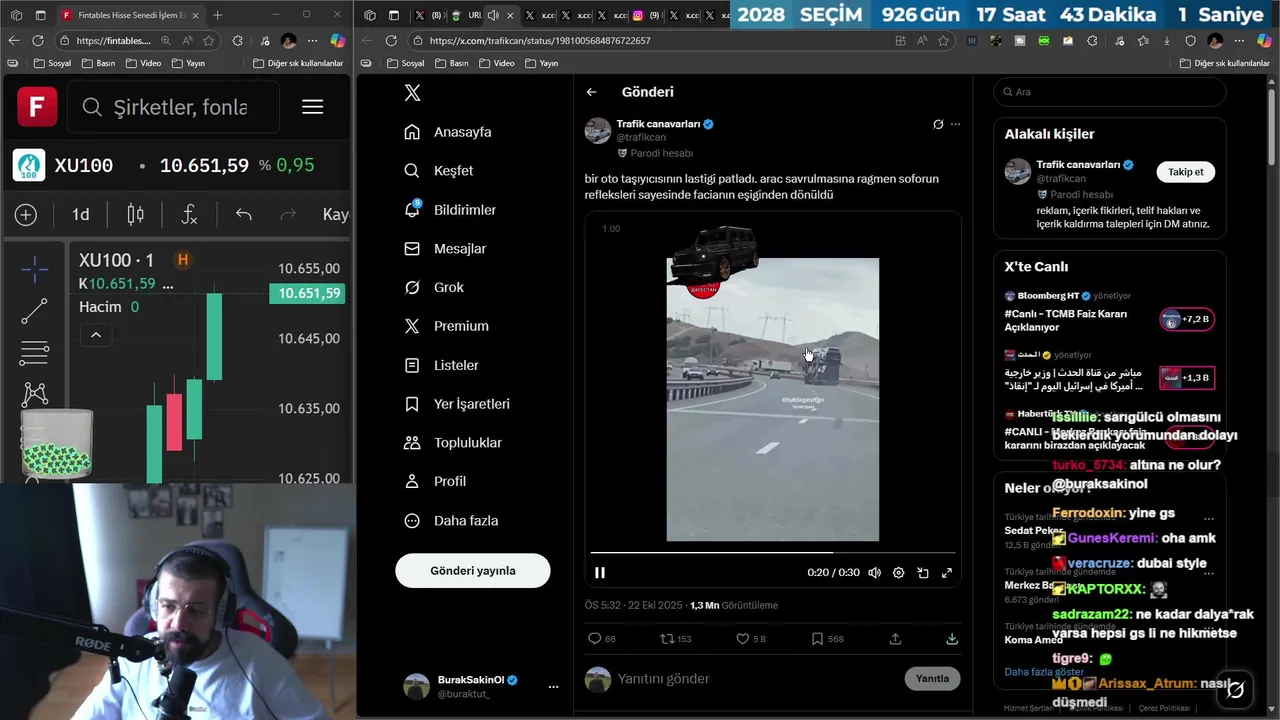
Task: Open Listeler in X sidebar
Action: 443,366
